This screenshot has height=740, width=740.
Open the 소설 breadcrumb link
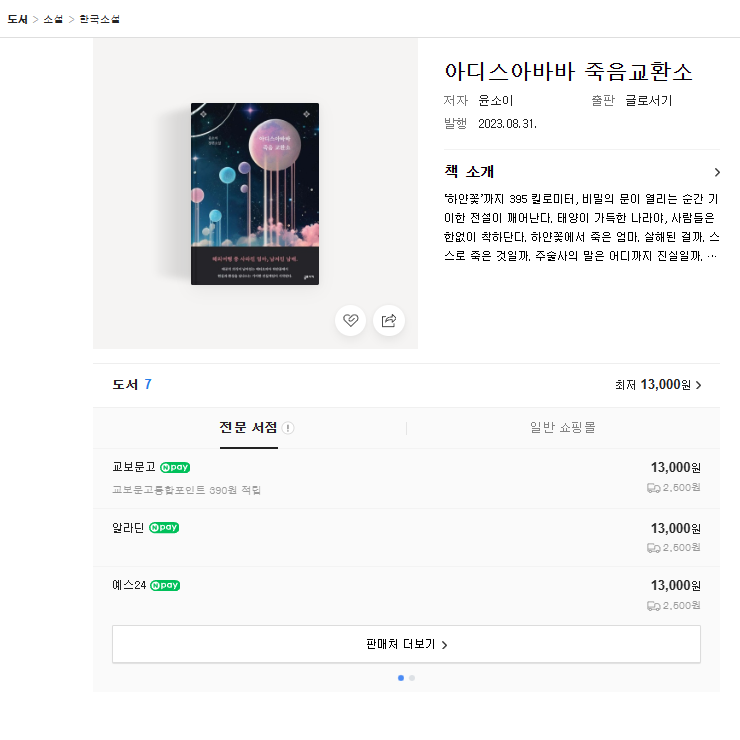(x=53, y=19)
